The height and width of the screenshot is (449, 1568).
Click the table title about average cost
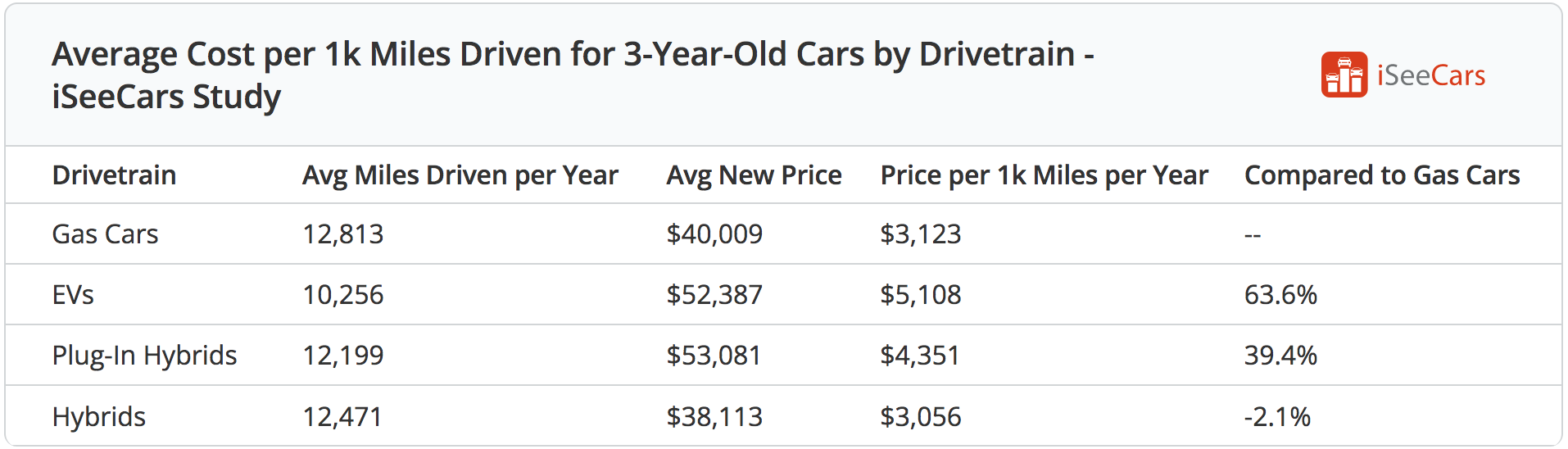click(572, 75)
